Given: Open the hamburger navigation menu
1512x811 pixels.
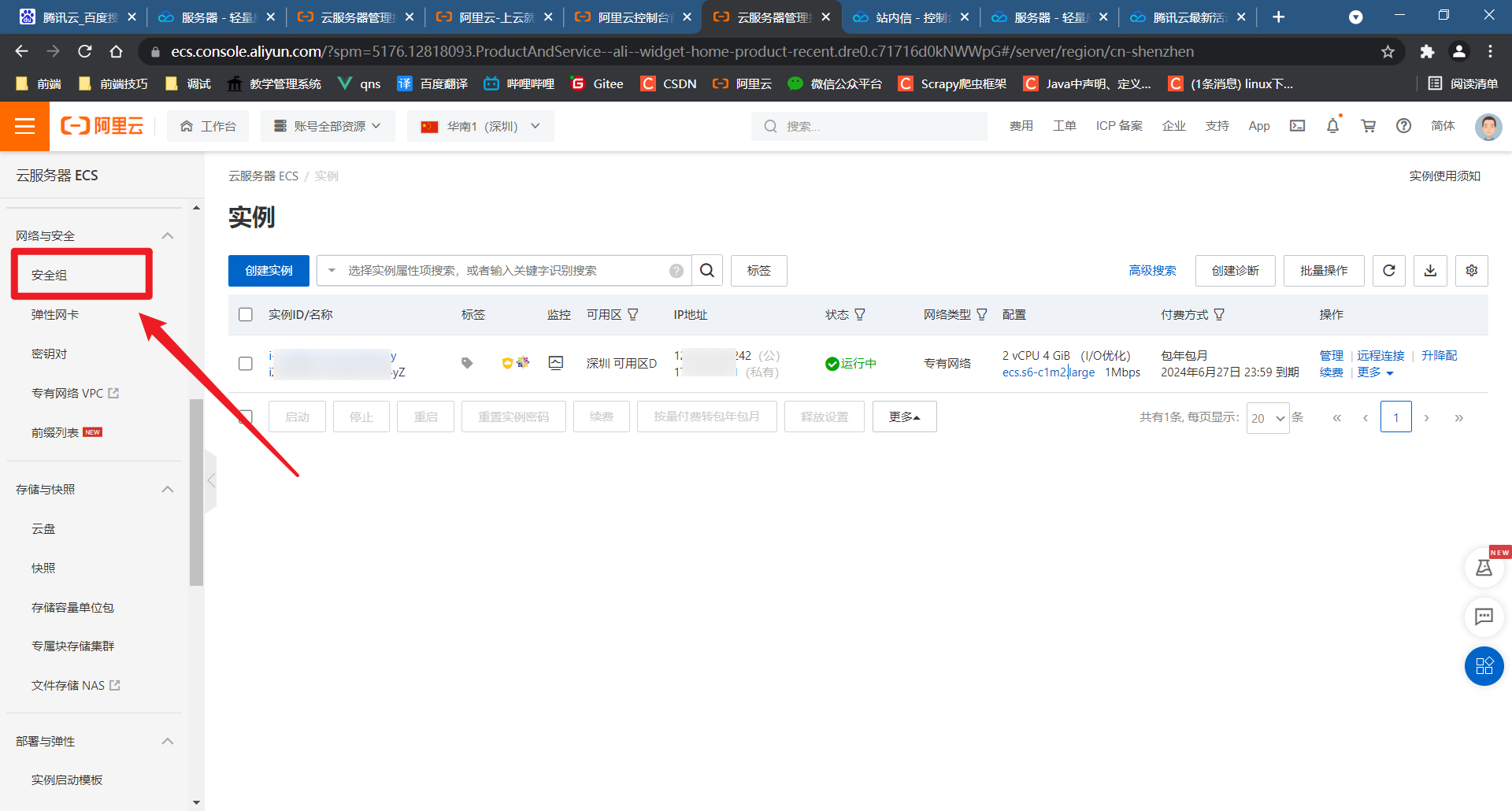Looking at the screenshot, I should point(24,126).
